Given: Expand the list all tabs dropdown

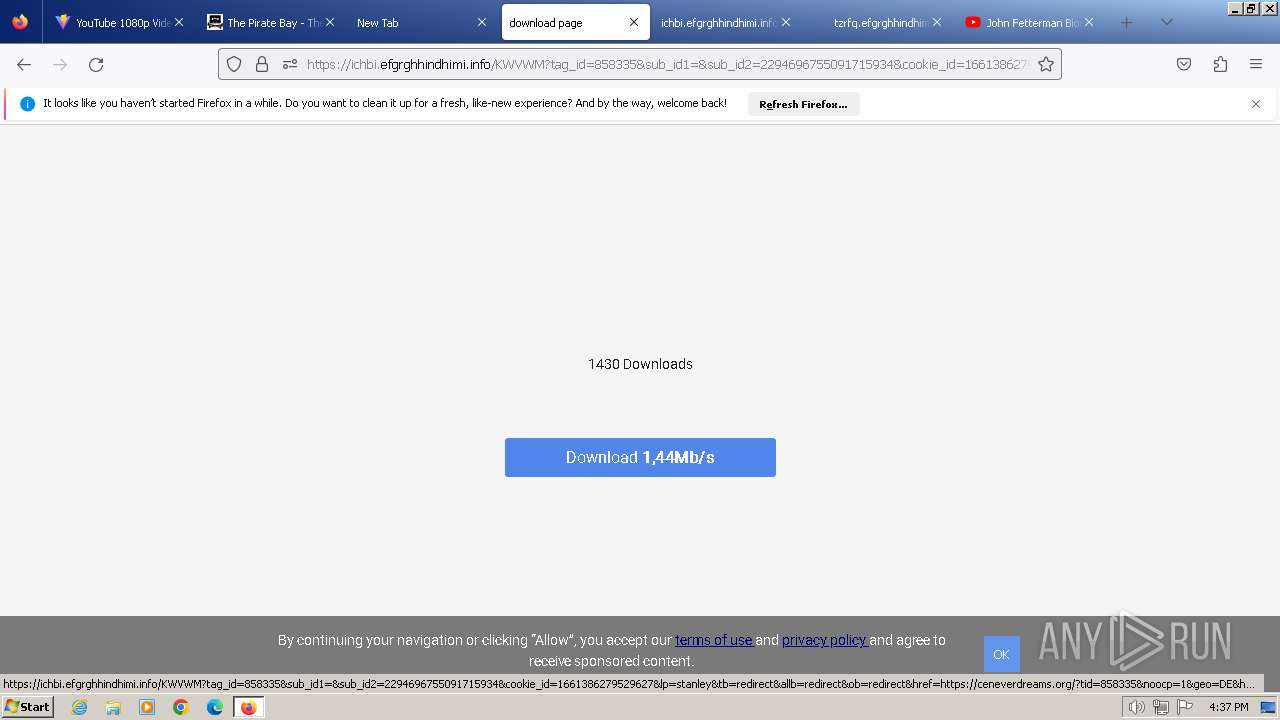Looking at the screenshot, I should (1167, 22).
